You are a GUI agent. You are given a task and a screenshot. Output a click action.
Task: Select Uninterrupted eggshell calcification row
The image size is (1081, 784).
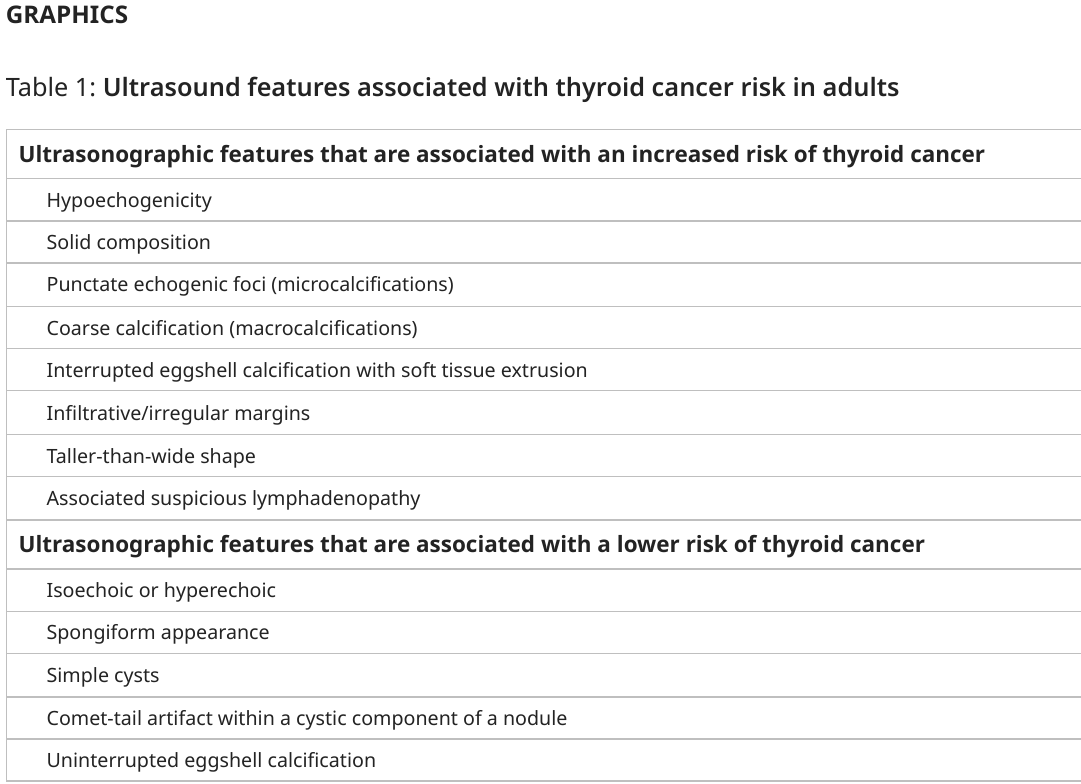pos(544,760)
